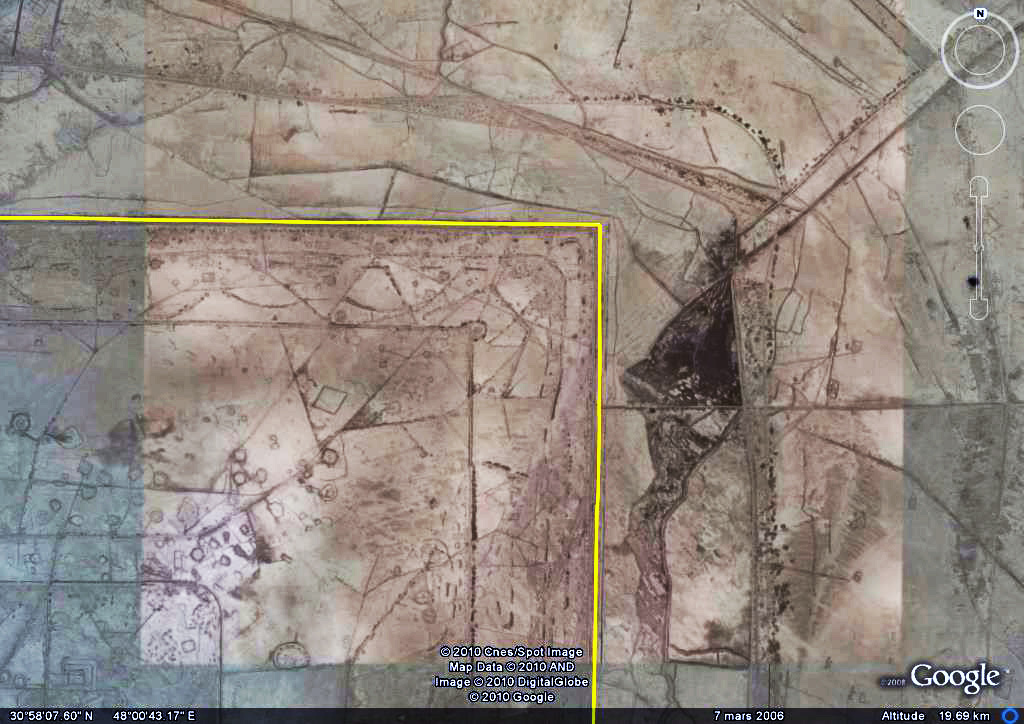Click the Image © 2010 DigitalGlobe credit

coord(511,682)
